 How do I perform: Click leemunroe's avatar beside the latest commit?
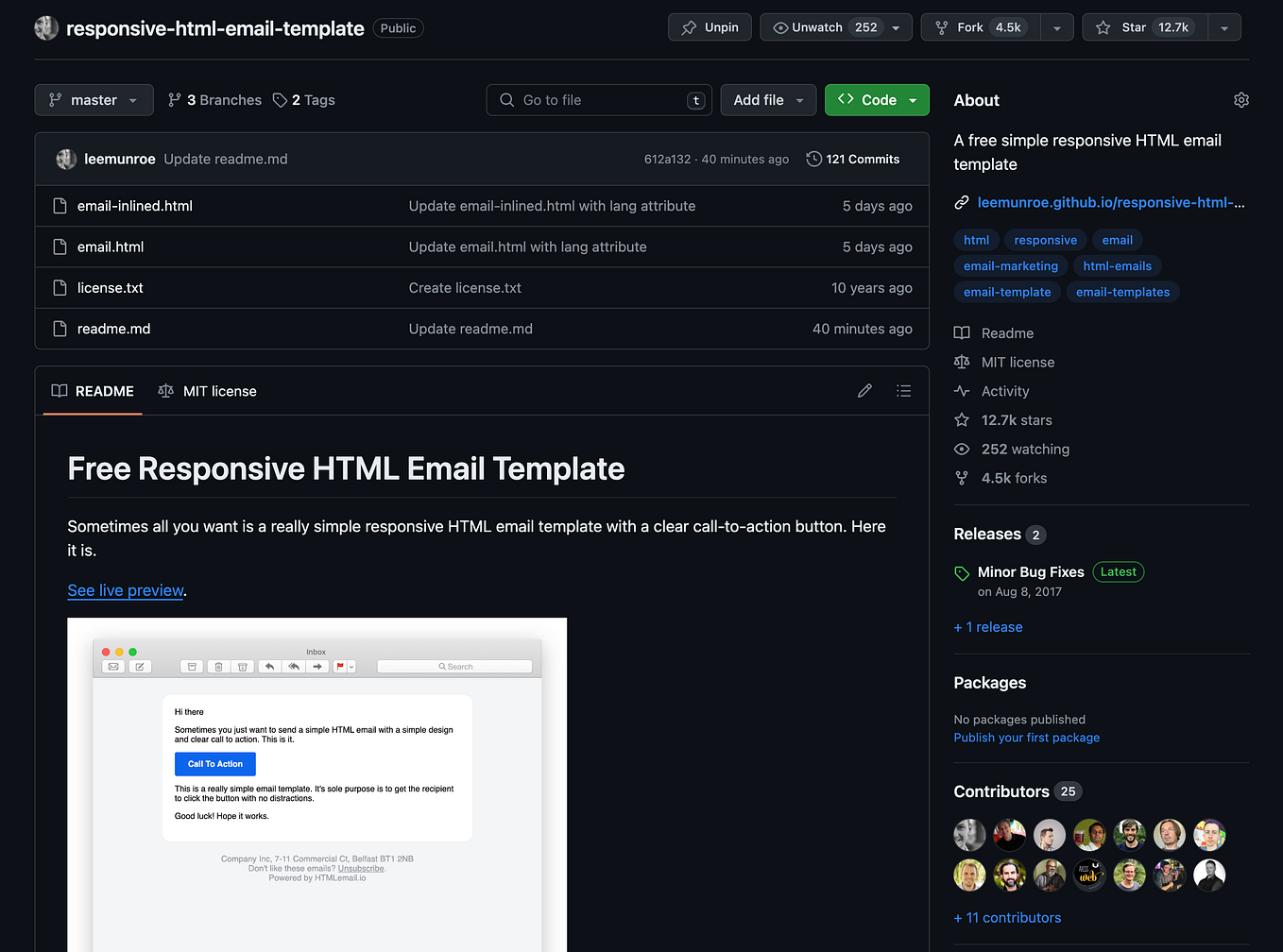tap(64, 159)
